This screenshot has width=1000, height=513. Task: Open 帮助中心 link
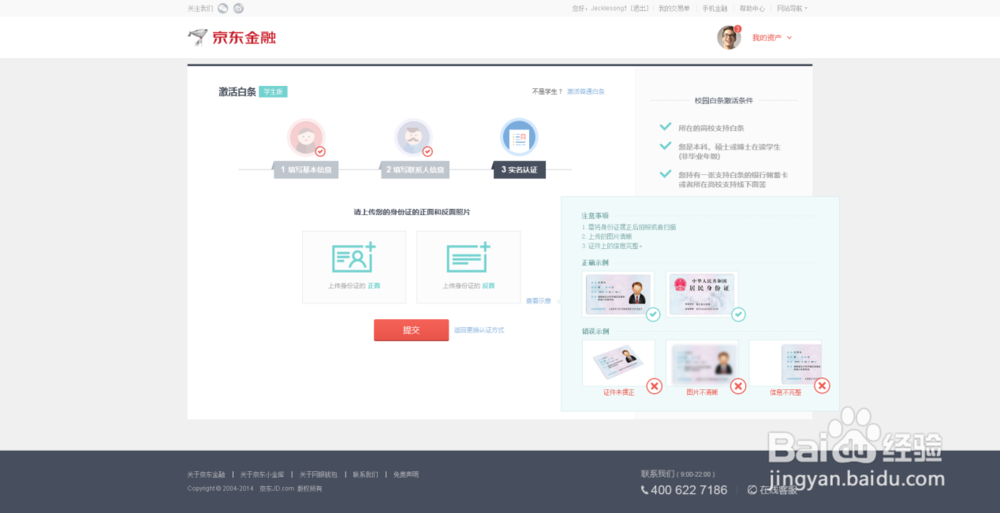click(x=752, y=8)
